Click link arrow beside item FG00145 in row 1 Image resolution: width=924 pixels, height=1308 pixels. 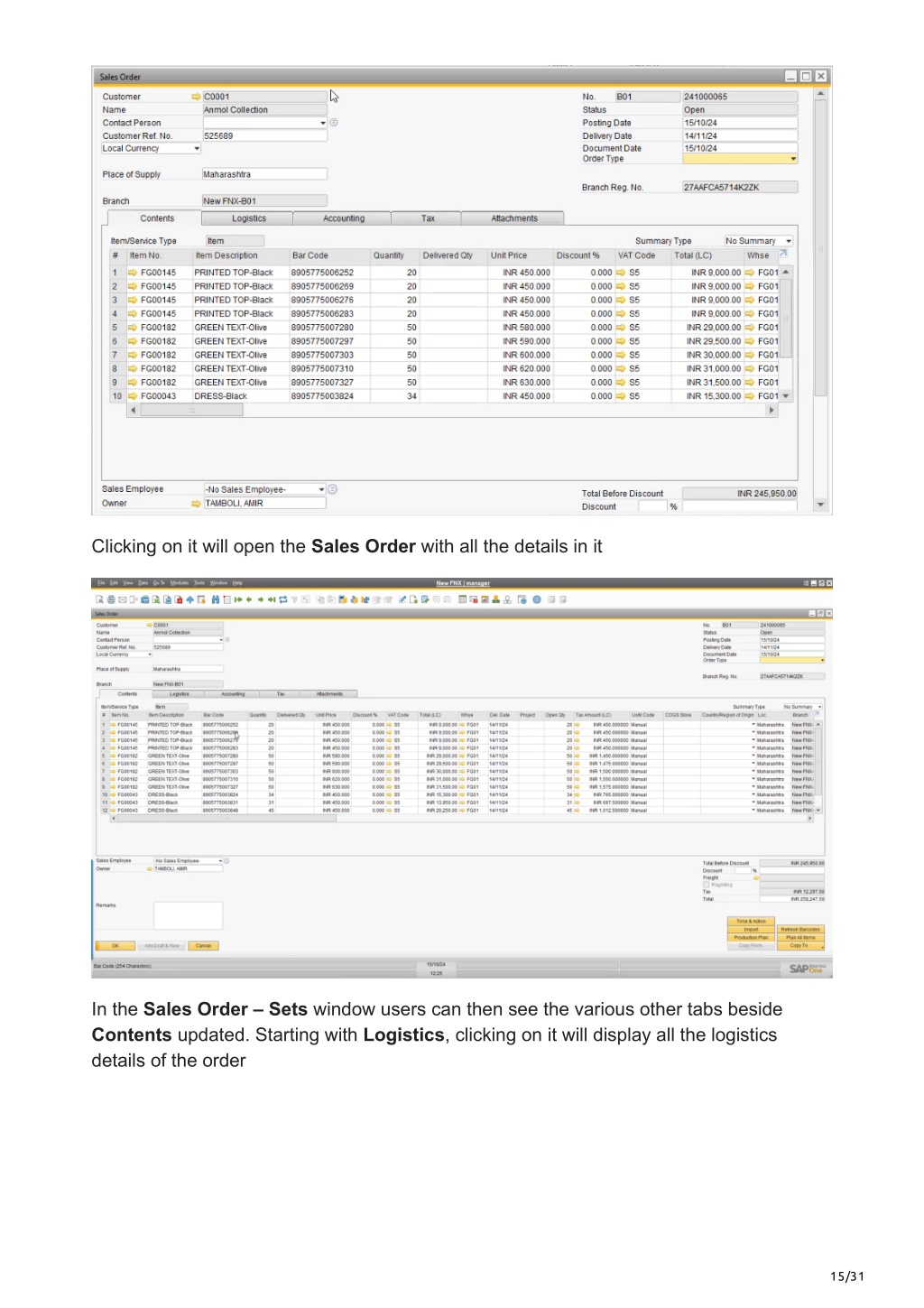click(x=133, y=273)
